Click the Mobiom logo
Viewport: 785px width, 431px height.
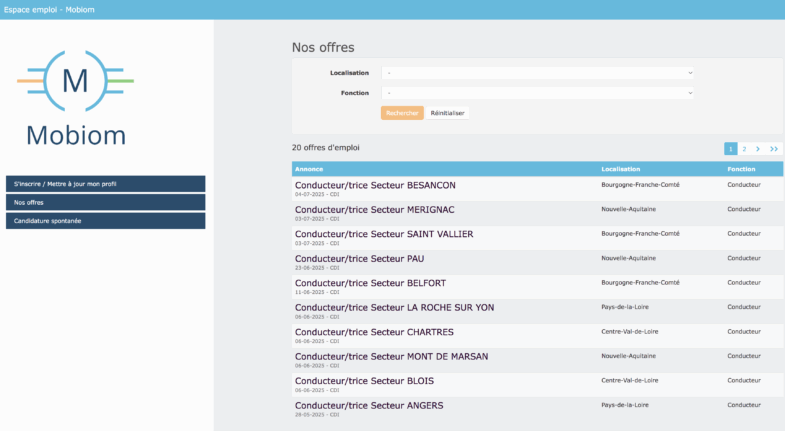point(75,98)
